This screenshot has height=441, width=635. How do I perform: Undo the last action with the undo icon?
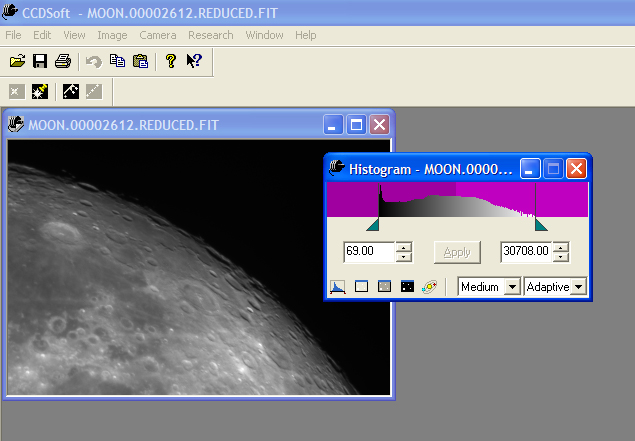click(94, 62)
